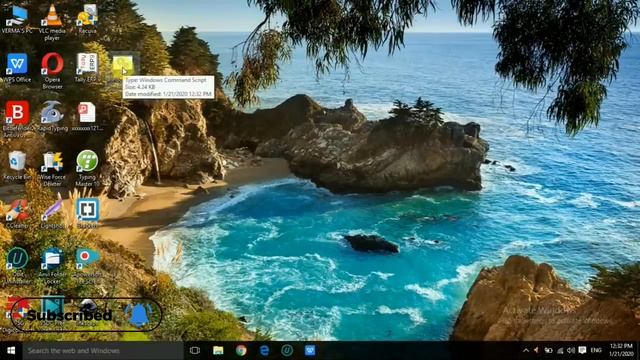640x360 pixels.
Task: Open IObit Uninstaller in the taskbar
Action: click(287, 350)
